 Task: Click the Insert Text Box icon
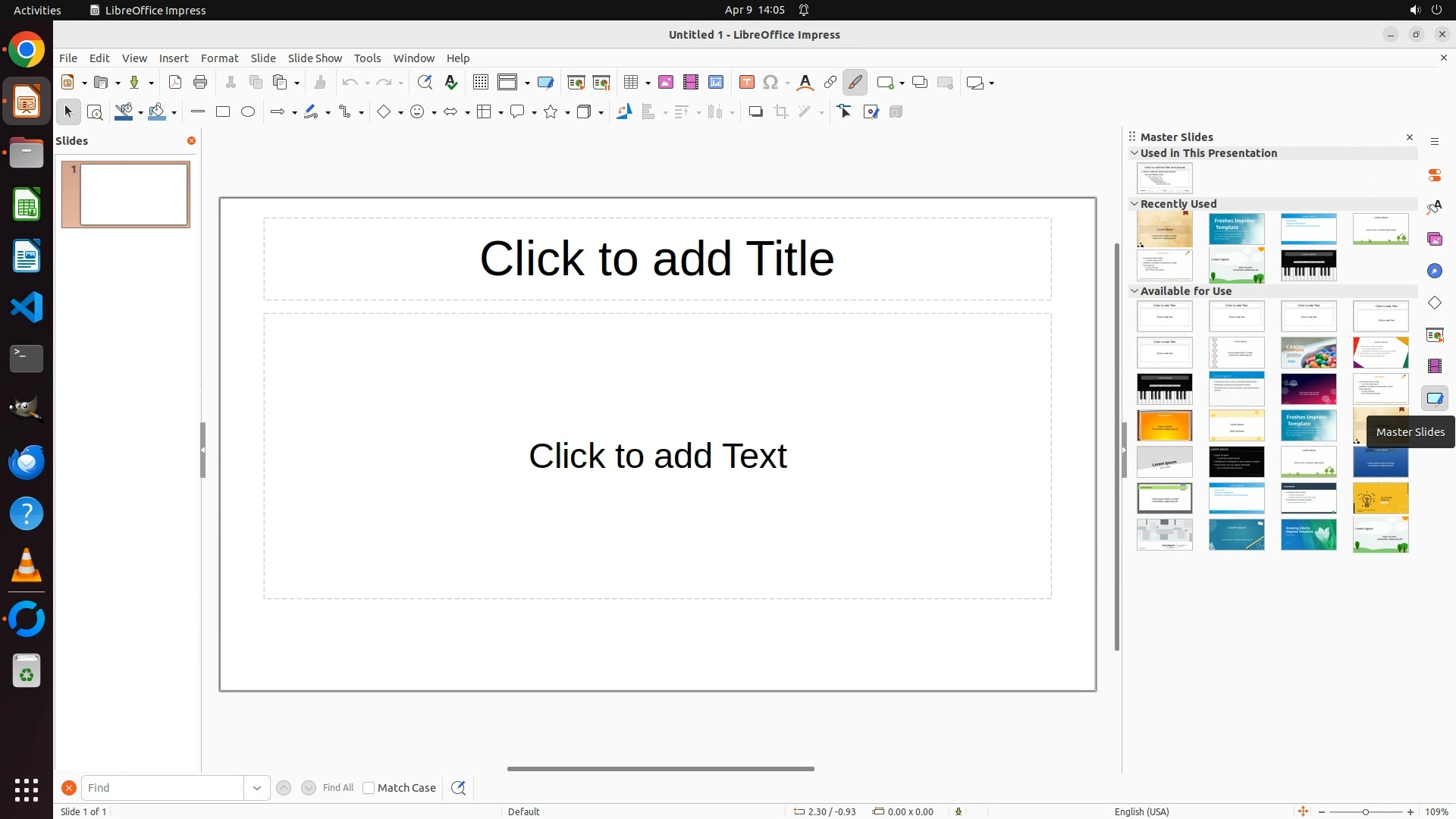[747, 83]
